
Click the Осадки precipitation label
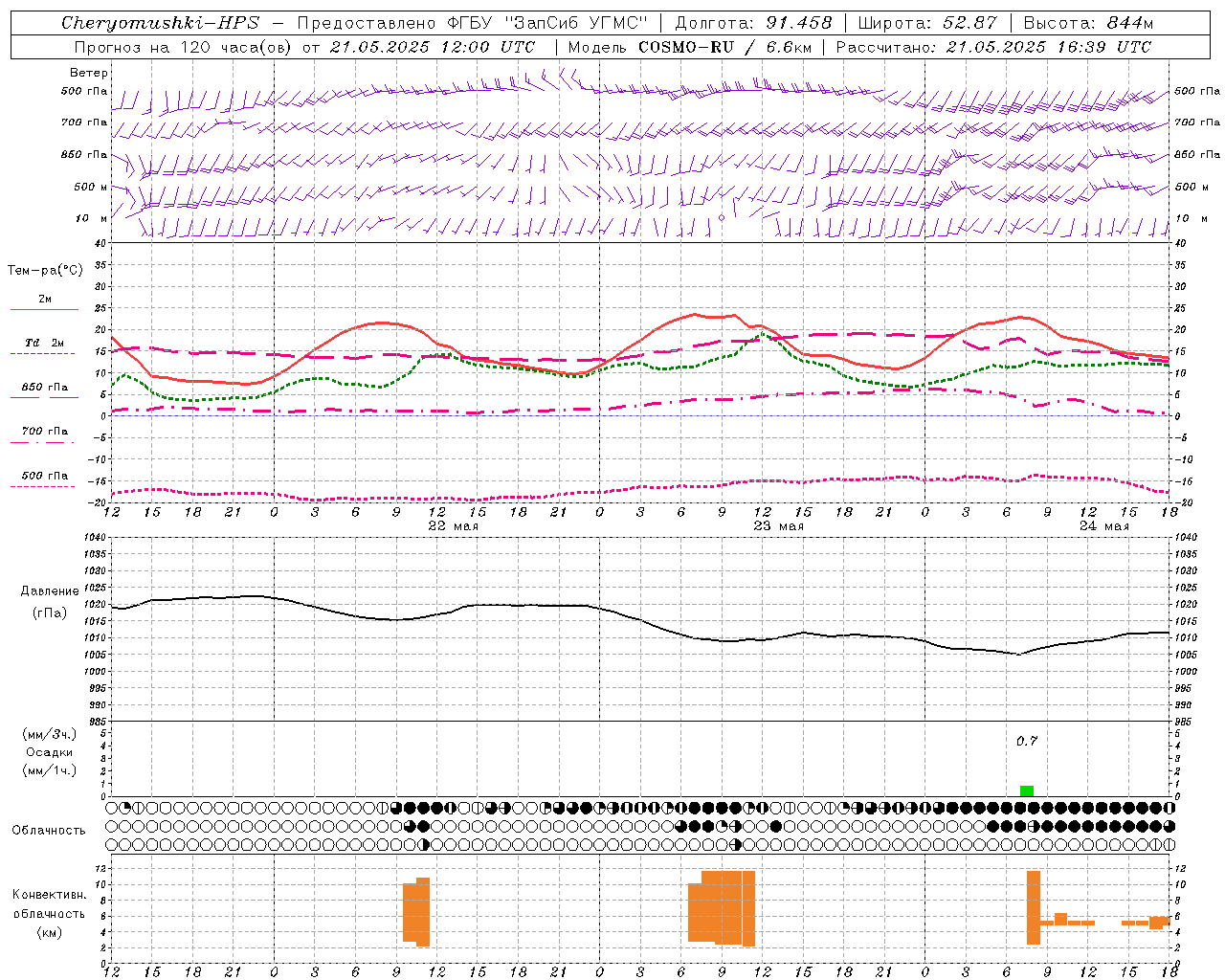(49, 752)
